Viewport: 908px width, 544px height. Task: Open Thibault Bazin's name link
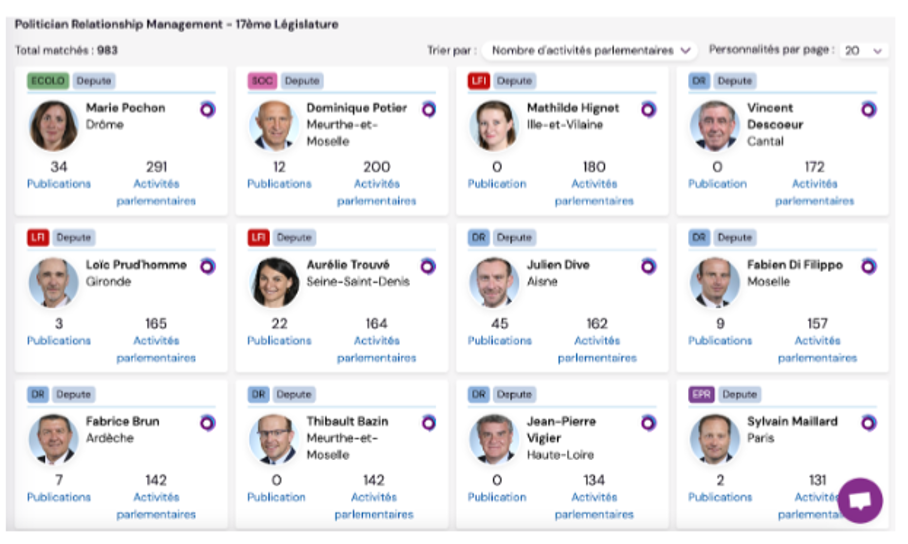tap(348, 421)
